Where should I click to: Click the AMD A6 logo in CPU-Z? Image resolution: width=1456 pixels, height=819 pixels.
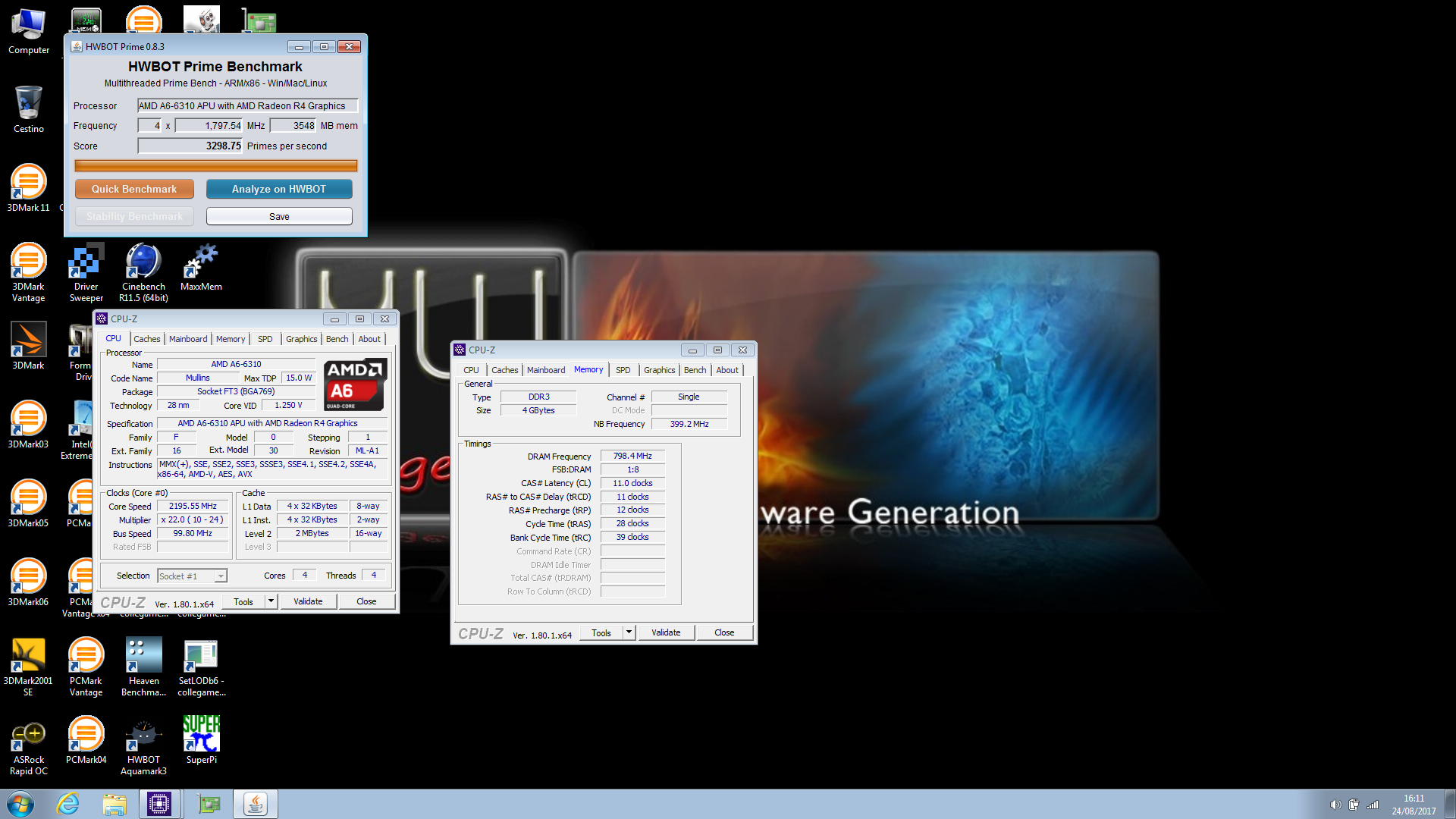tap(355, 384)
